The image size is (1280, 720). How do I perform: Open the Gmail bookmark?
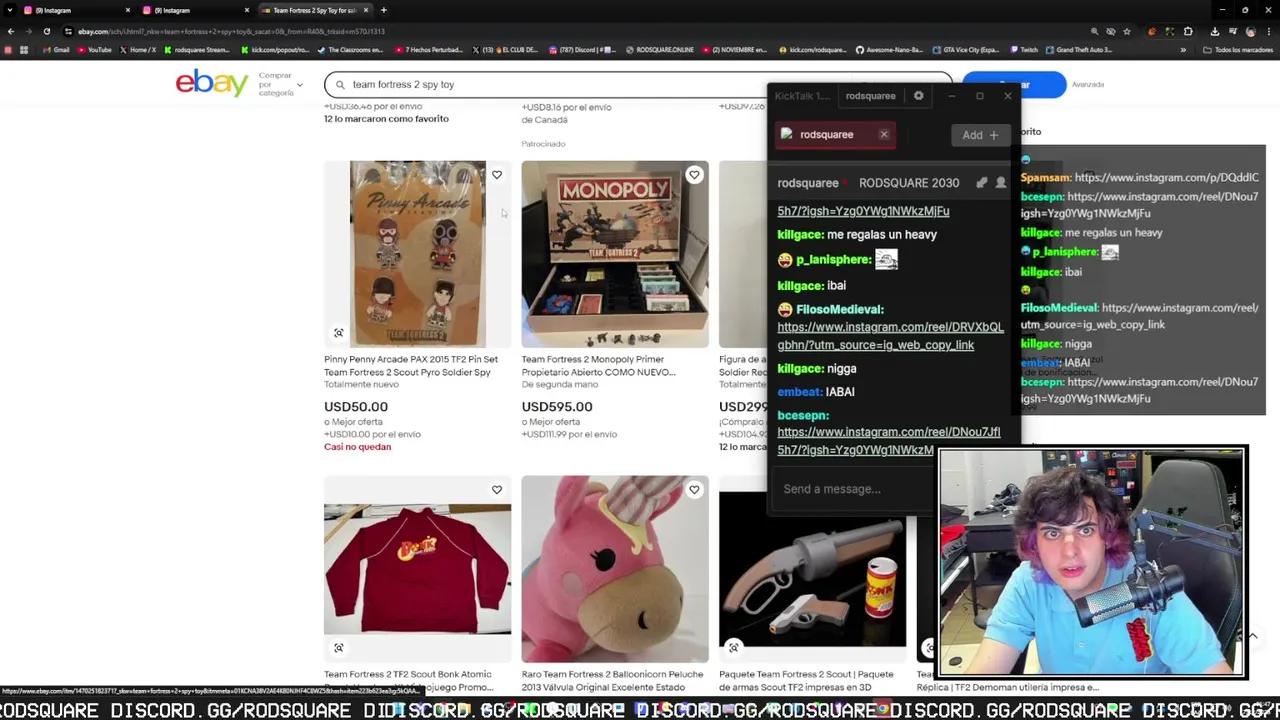coord(56,50)
